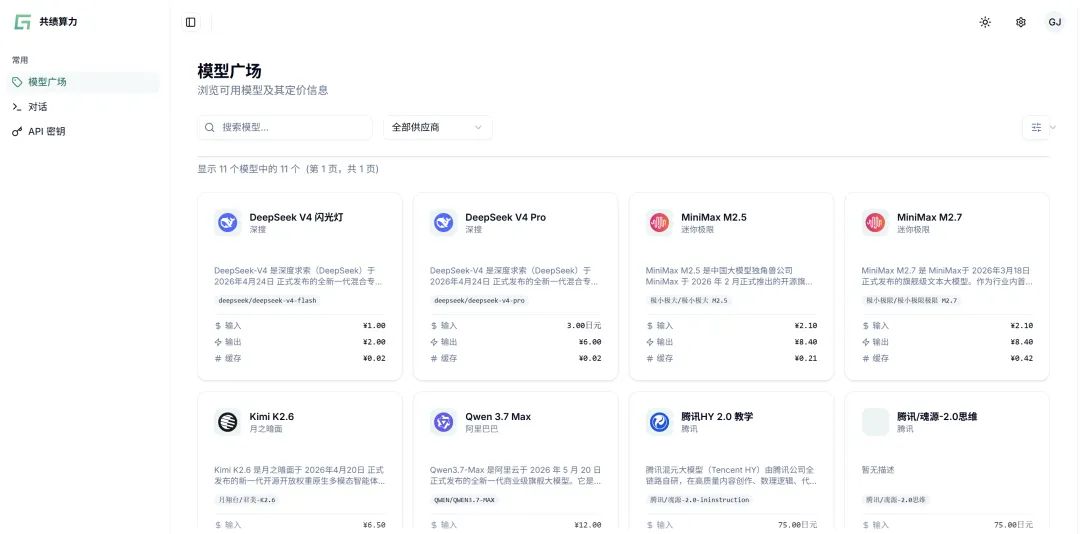This screenshot has height=534, width=1080.
Task: Click the blank 腾讯/魂源-2.0思维 logo placeholder
Action: pos(875,422)
